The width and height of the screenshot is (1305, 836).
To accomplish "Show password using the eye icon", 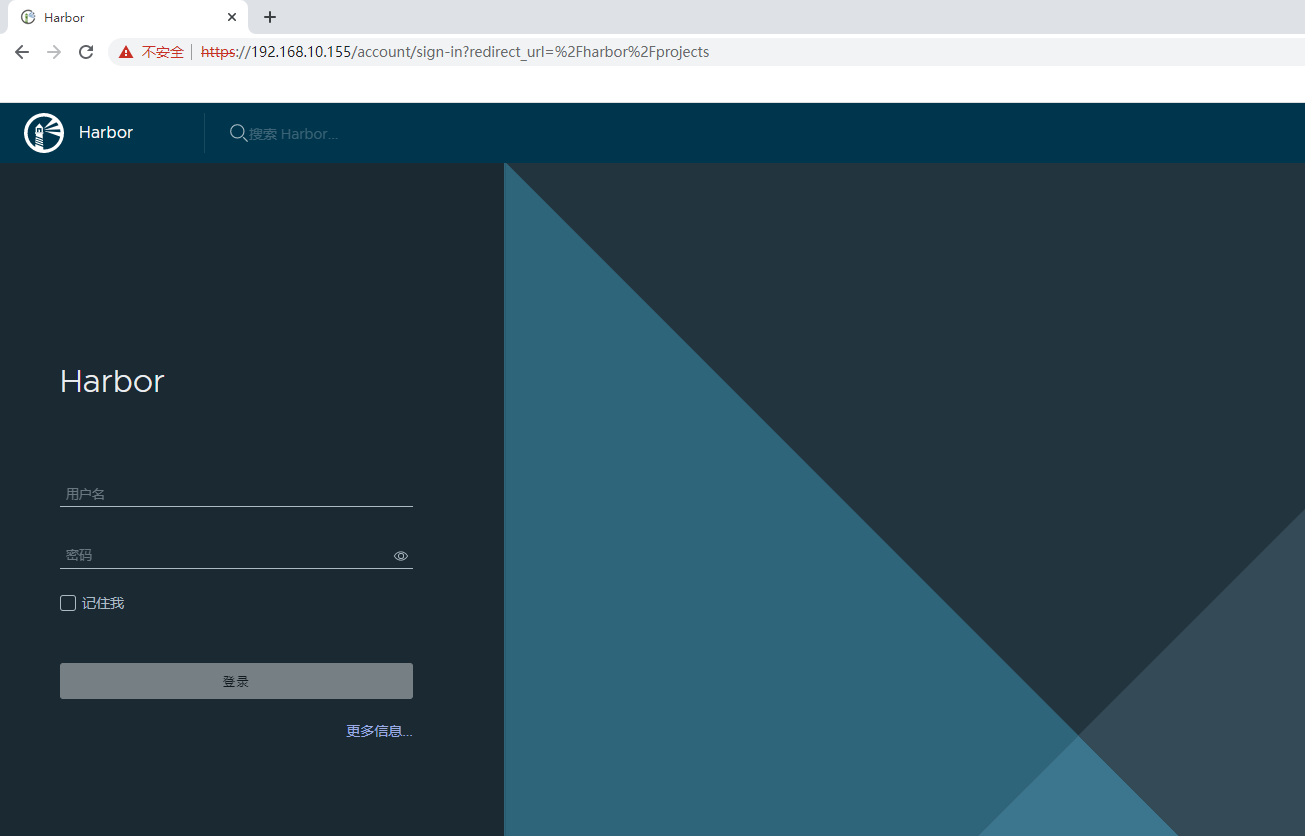I will click(401, 556).
